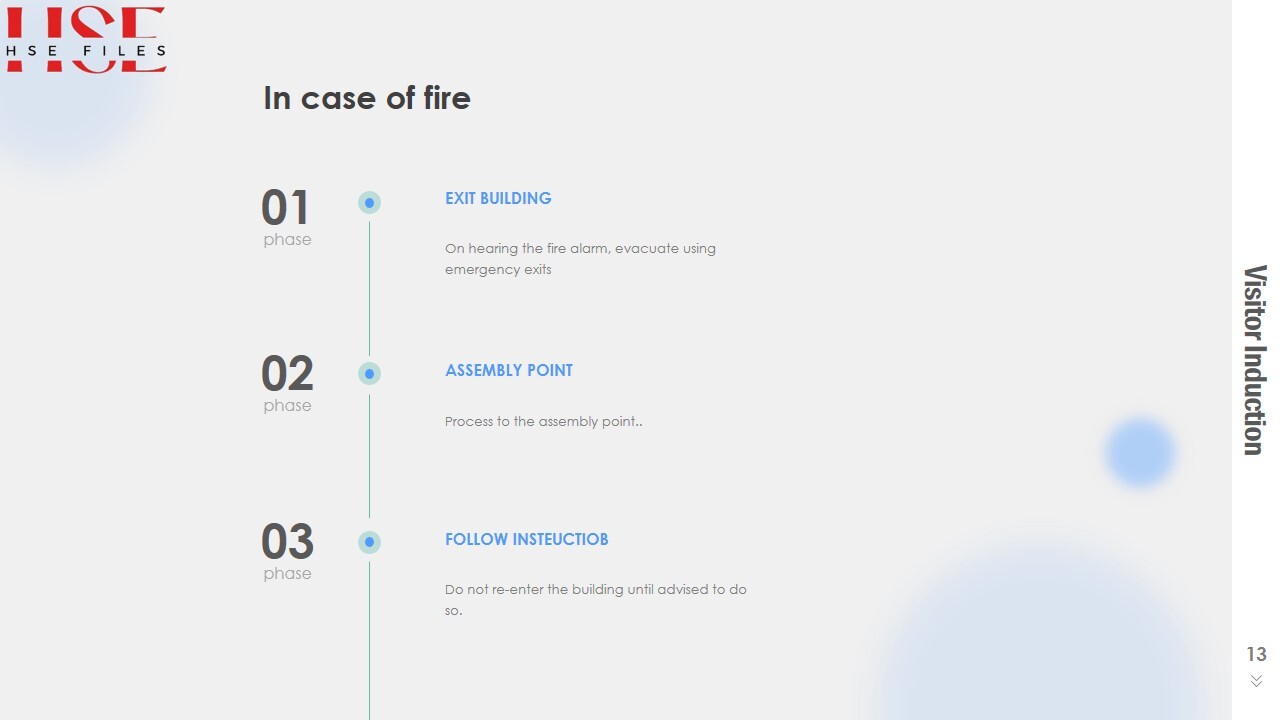Click the large 01 phase number

286,208
